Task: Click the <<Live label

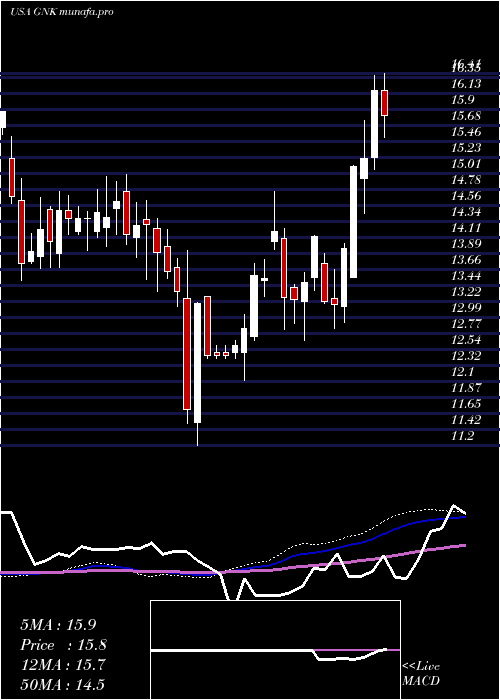Action: 421,667
